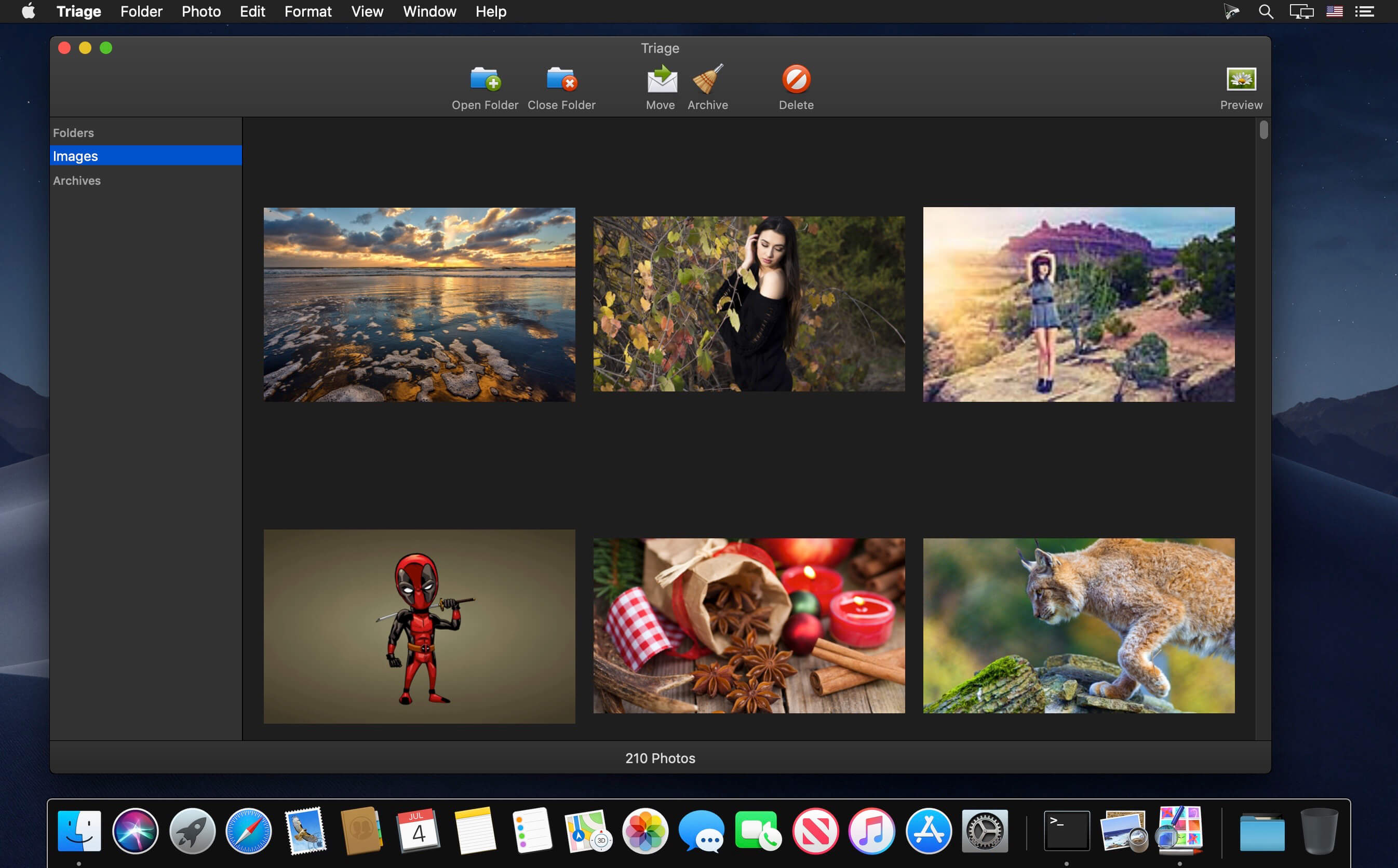Open Spotlight search magnifier in menu bar
Screen dimensions: 1398x868
1266,11
